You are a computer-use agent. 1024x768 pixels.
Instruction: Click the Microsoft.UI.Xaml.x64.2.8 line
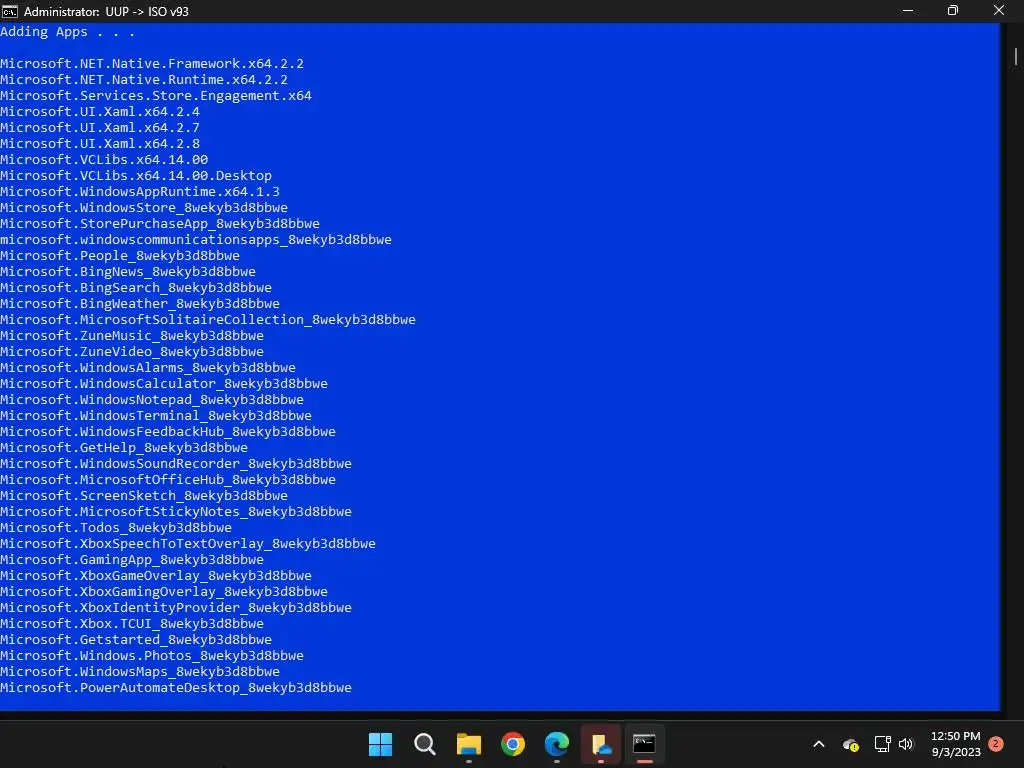[100, 144]
